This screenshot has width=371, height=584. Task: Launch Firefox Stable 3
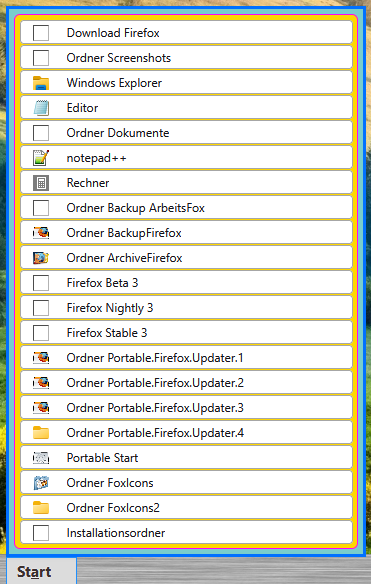click(186, 332)
